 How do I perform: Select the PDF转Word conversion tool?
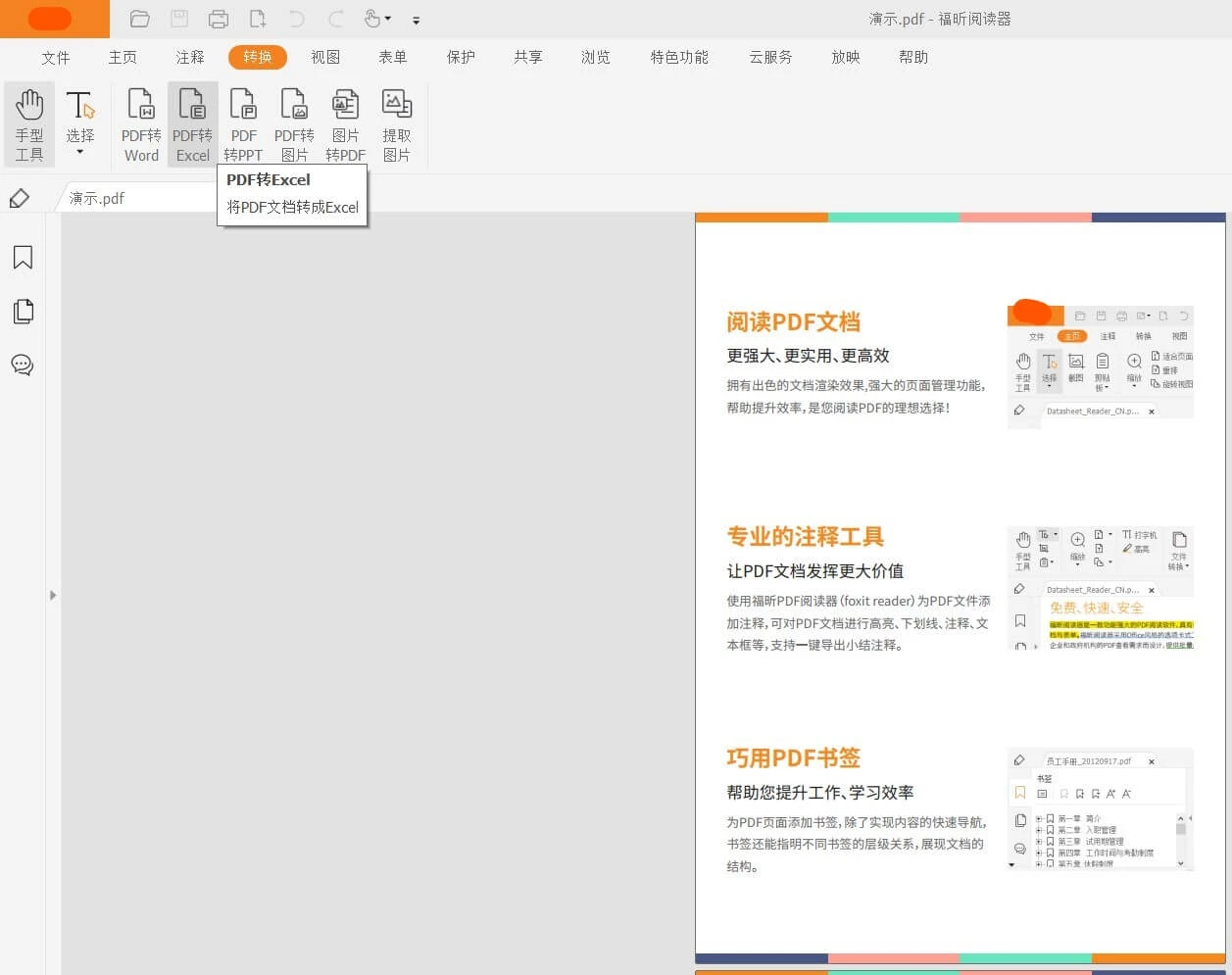tap(140, 123)
